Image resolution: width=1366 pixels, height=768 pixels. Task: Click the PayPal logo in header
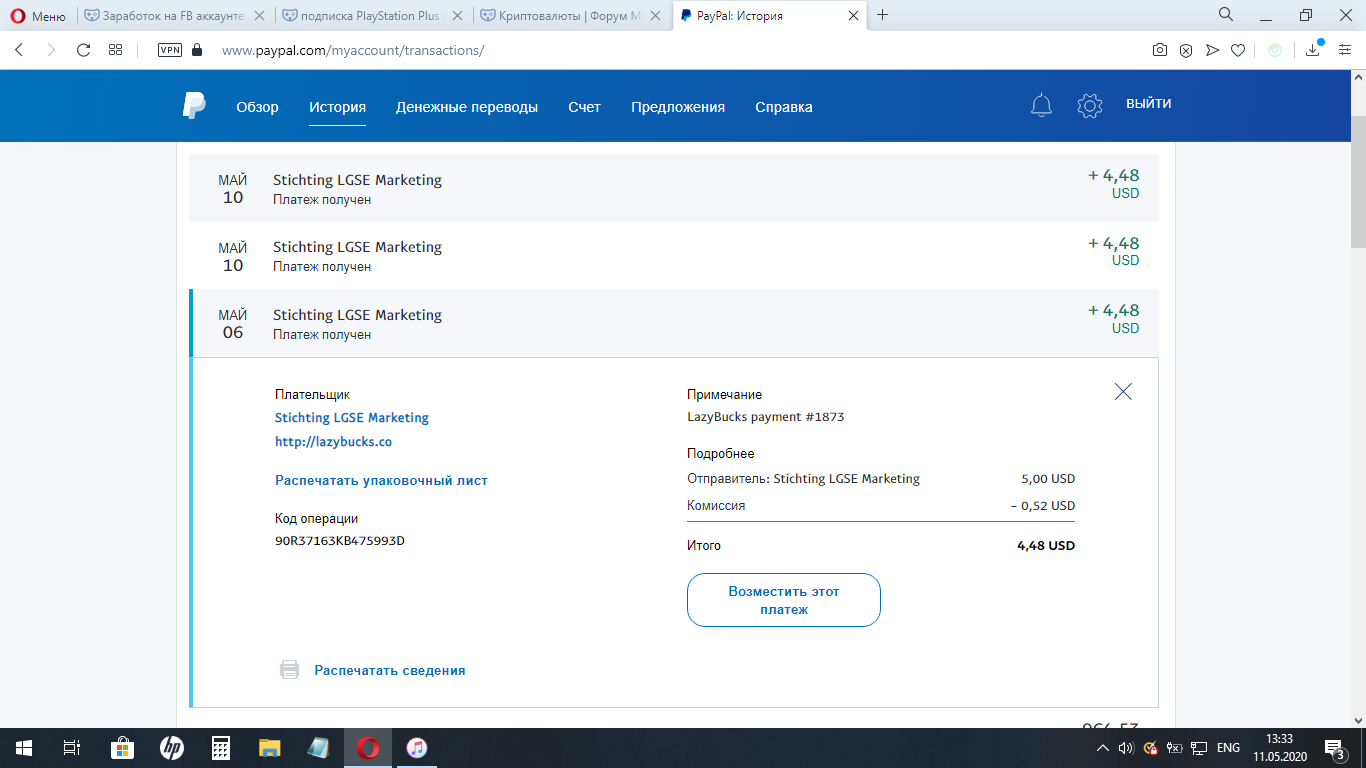tap(194, 106)
